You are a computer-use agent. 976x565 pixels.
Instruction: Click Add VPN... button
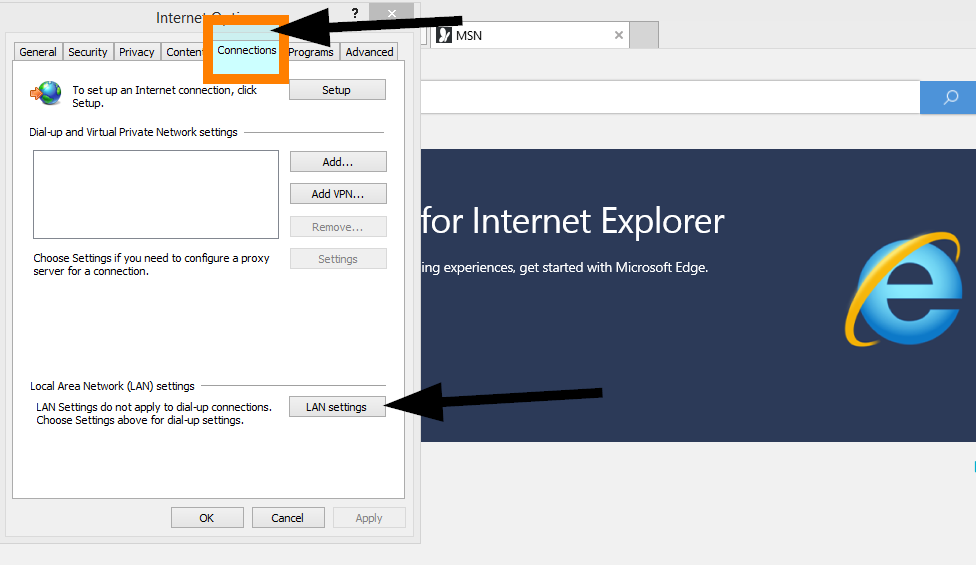[338, 194]
